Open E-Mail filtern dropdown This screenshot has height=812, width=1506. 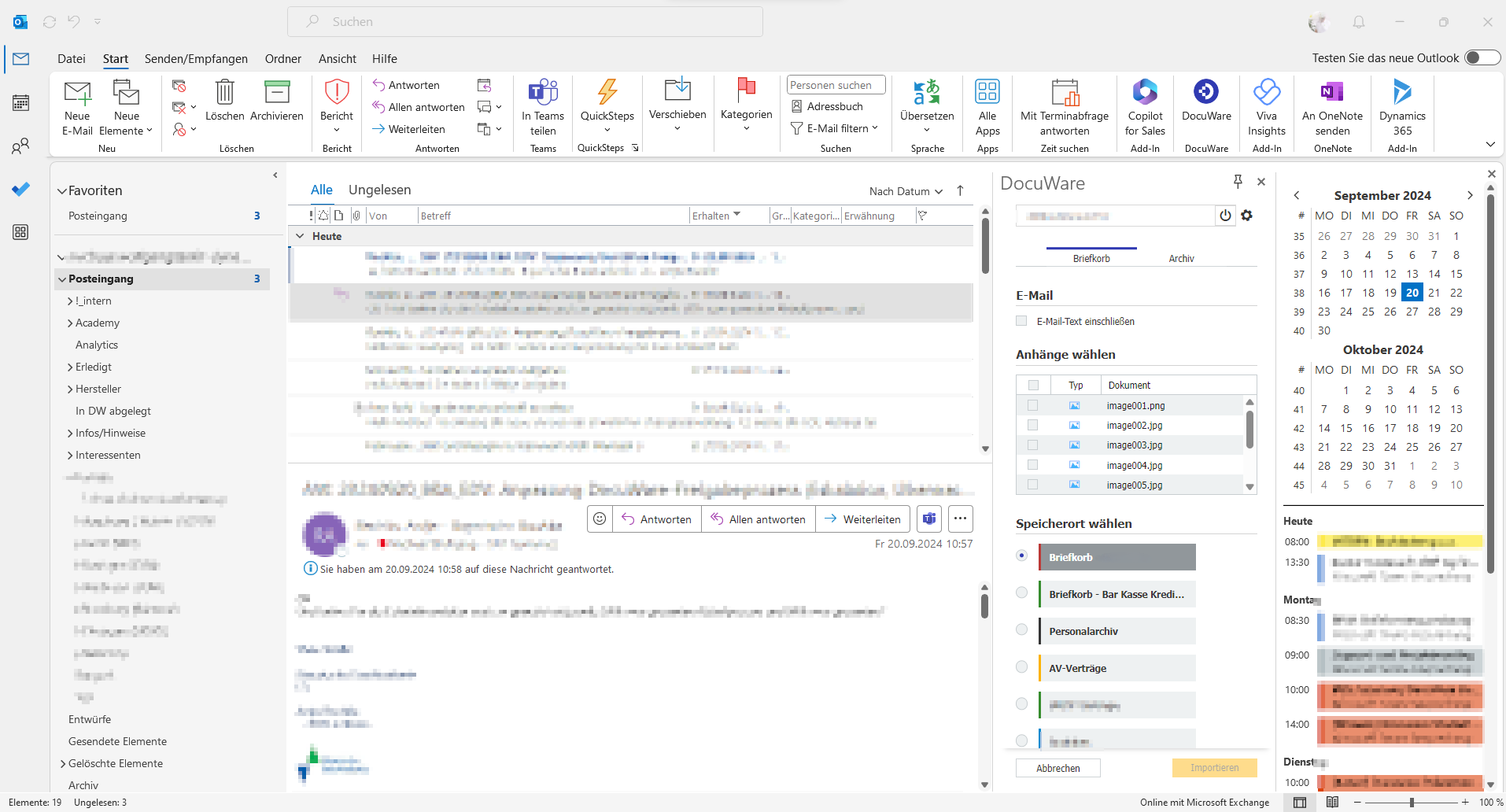pyautogui.click(x=834, y=128)
